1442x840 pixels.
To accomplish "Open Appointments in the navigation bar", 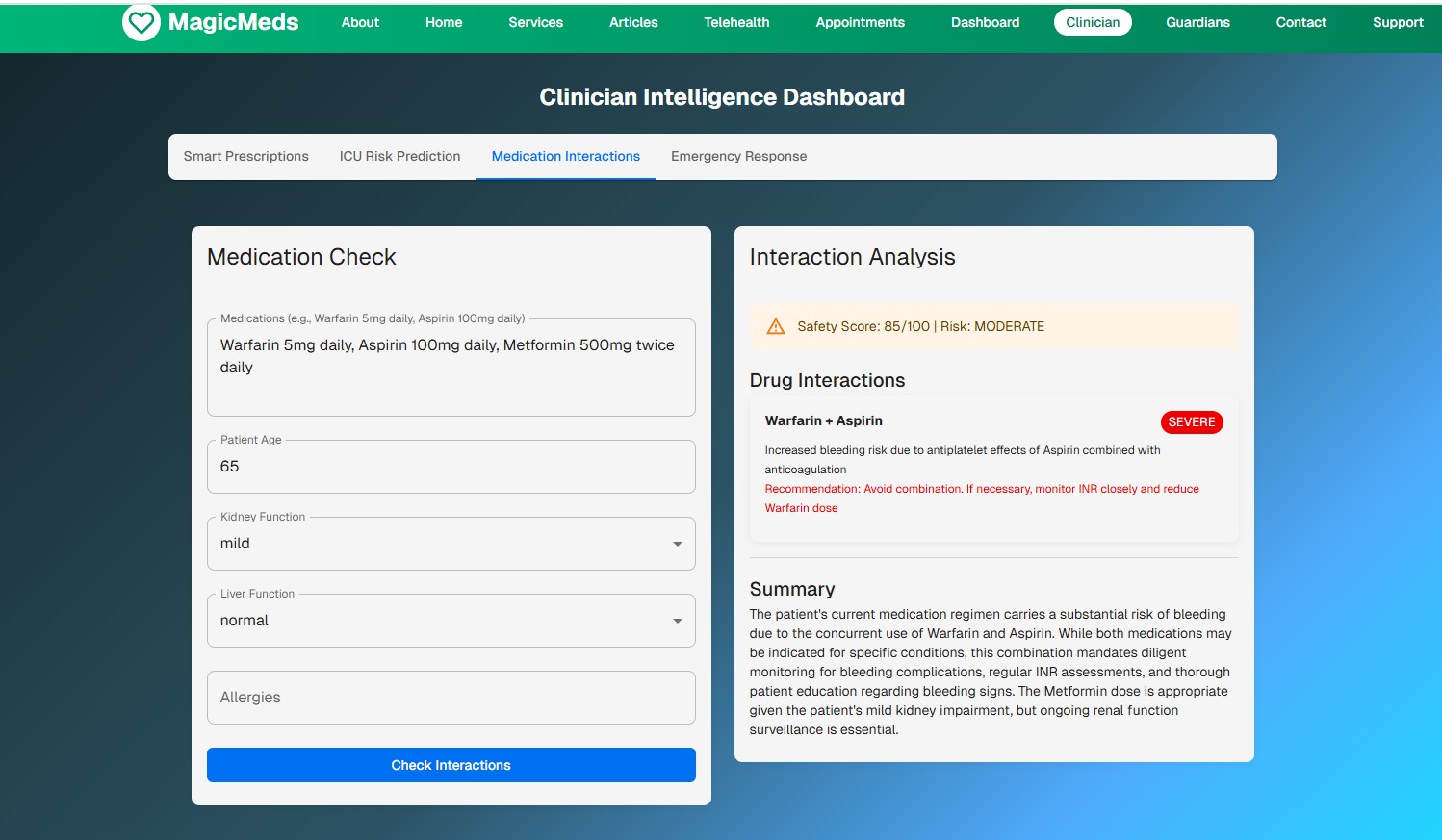I will [x=860, y=22].
